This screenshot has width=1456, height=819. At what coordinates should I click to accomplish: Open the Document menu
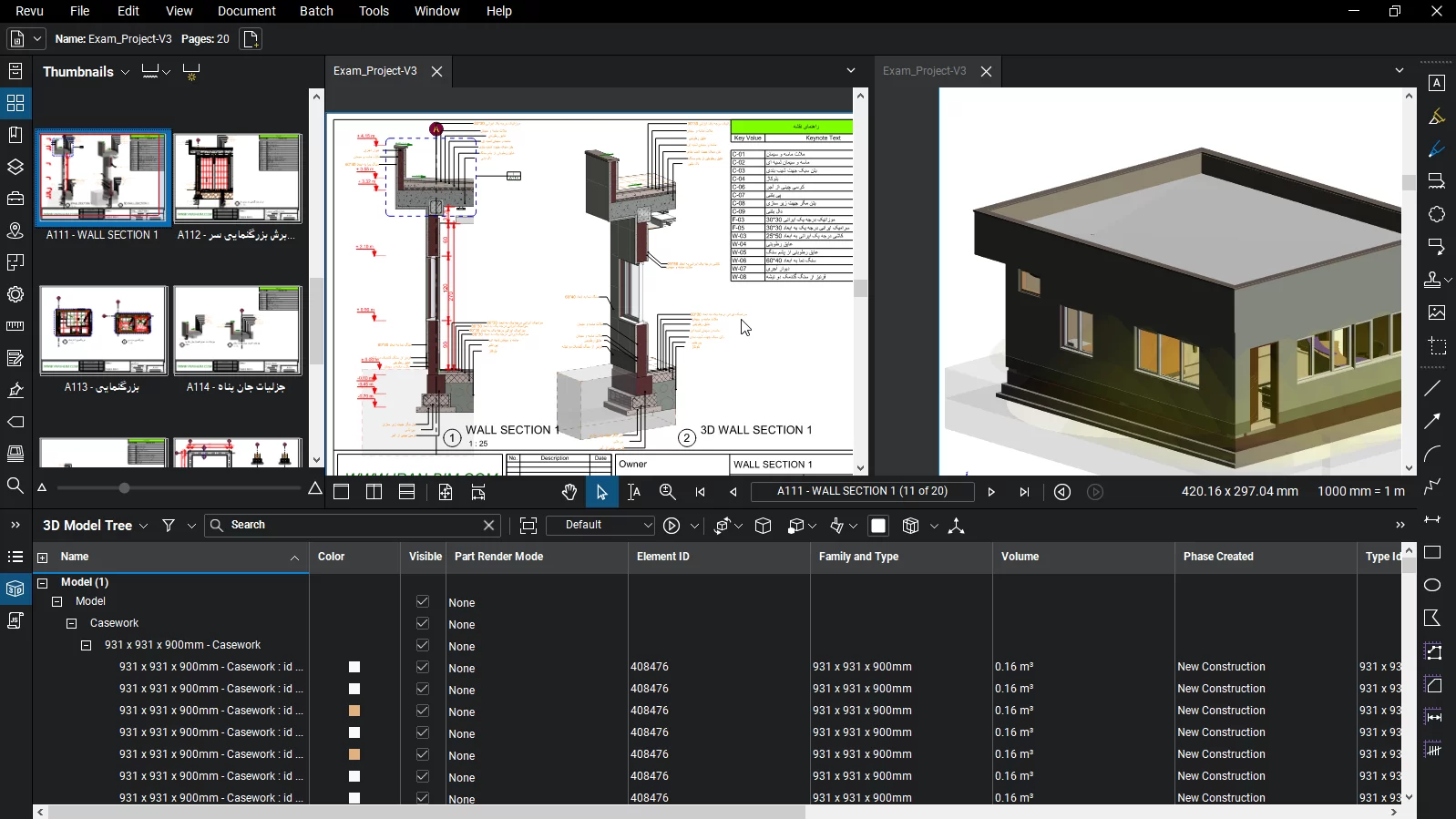[246, 11]
